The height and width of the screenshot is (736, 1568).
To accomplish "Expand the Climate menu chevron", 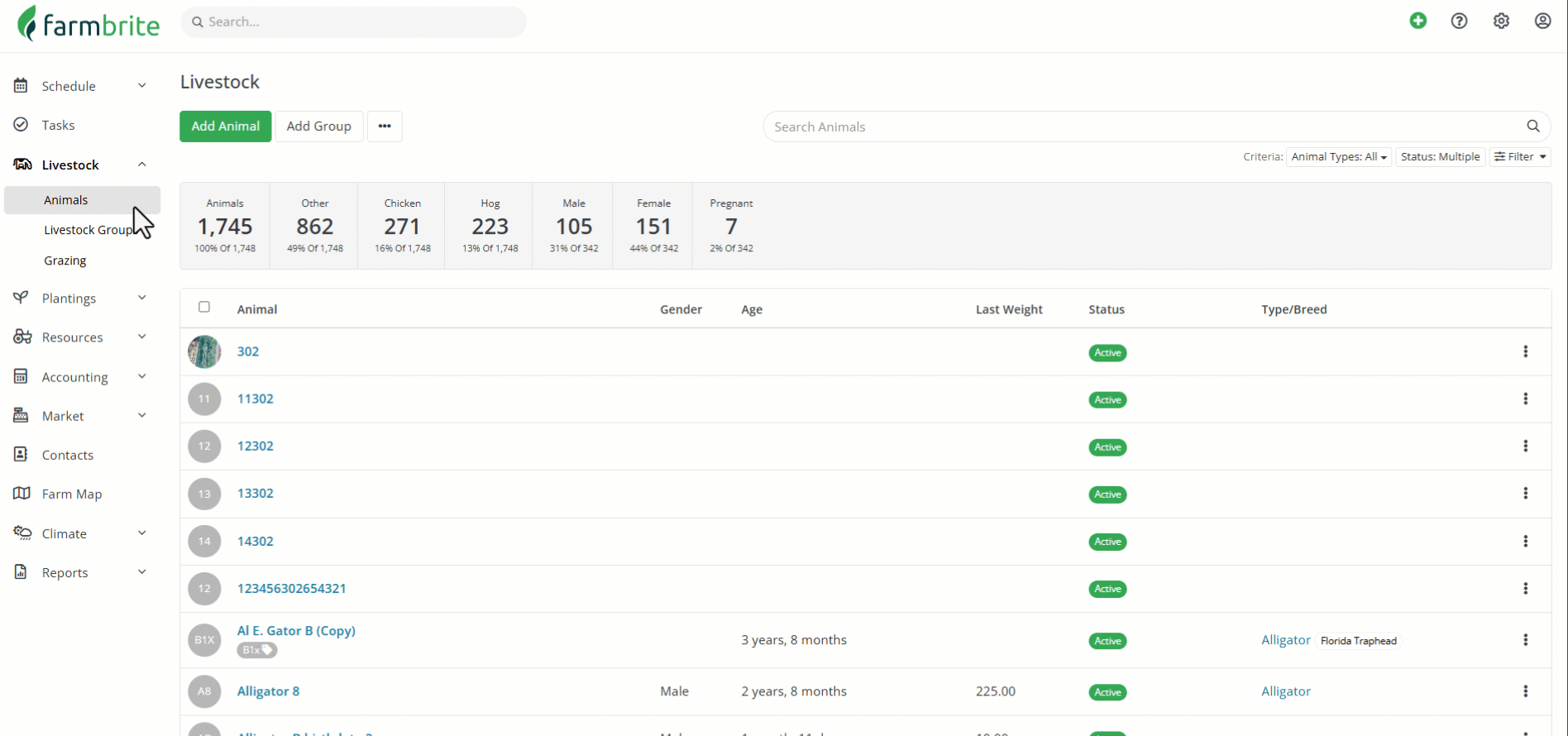I will (x=142, y=533).
